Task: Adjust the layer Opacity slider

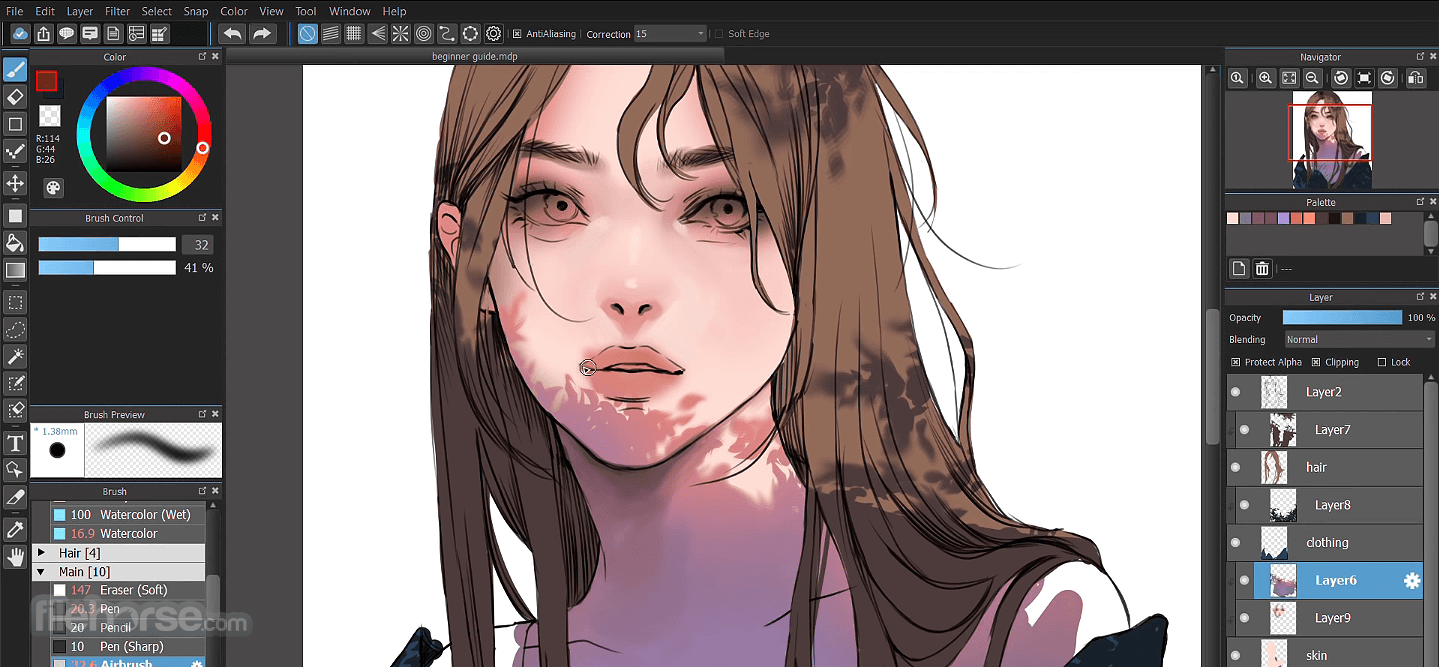Action: [1342, 317]
